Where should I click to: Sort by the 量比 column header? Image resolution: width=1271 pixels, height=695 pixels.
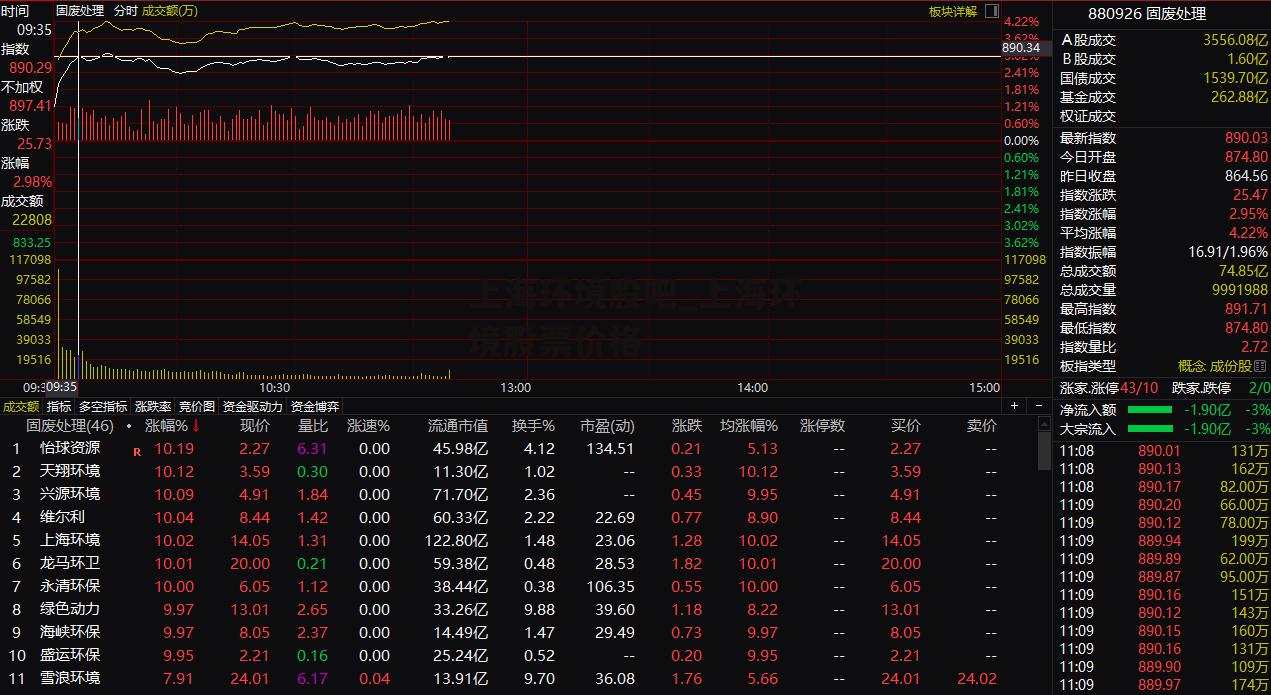tap(313, 426)
